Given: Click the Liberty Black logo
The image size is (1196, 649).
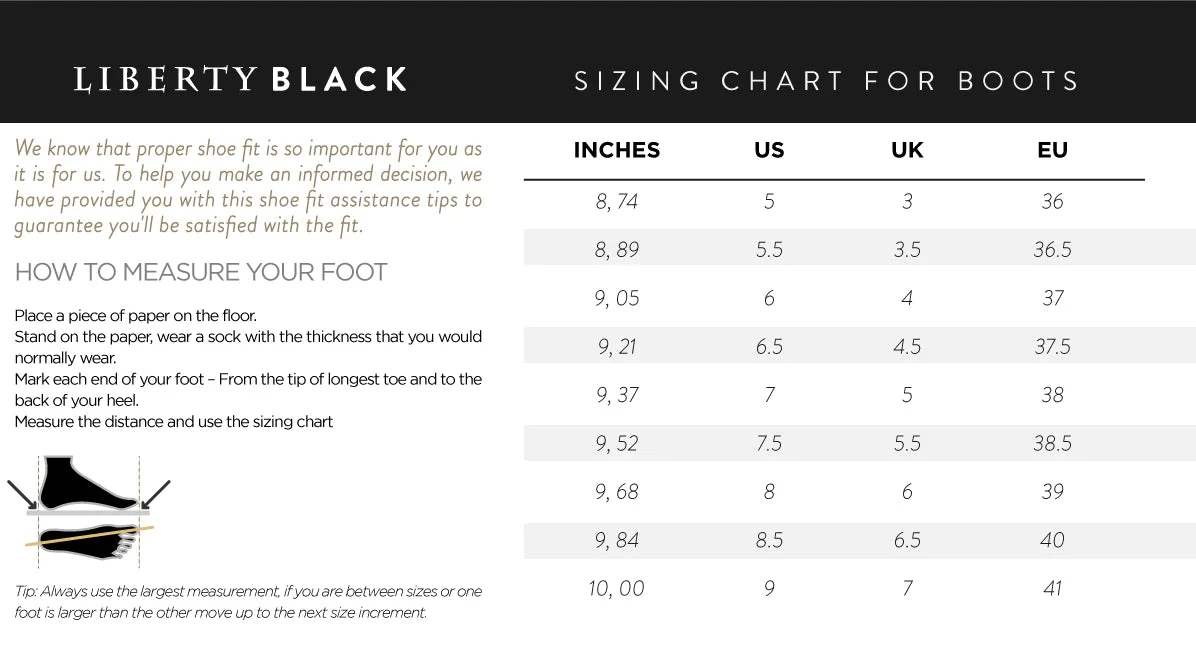Looking at the screenshot, I should coord(241,80).
